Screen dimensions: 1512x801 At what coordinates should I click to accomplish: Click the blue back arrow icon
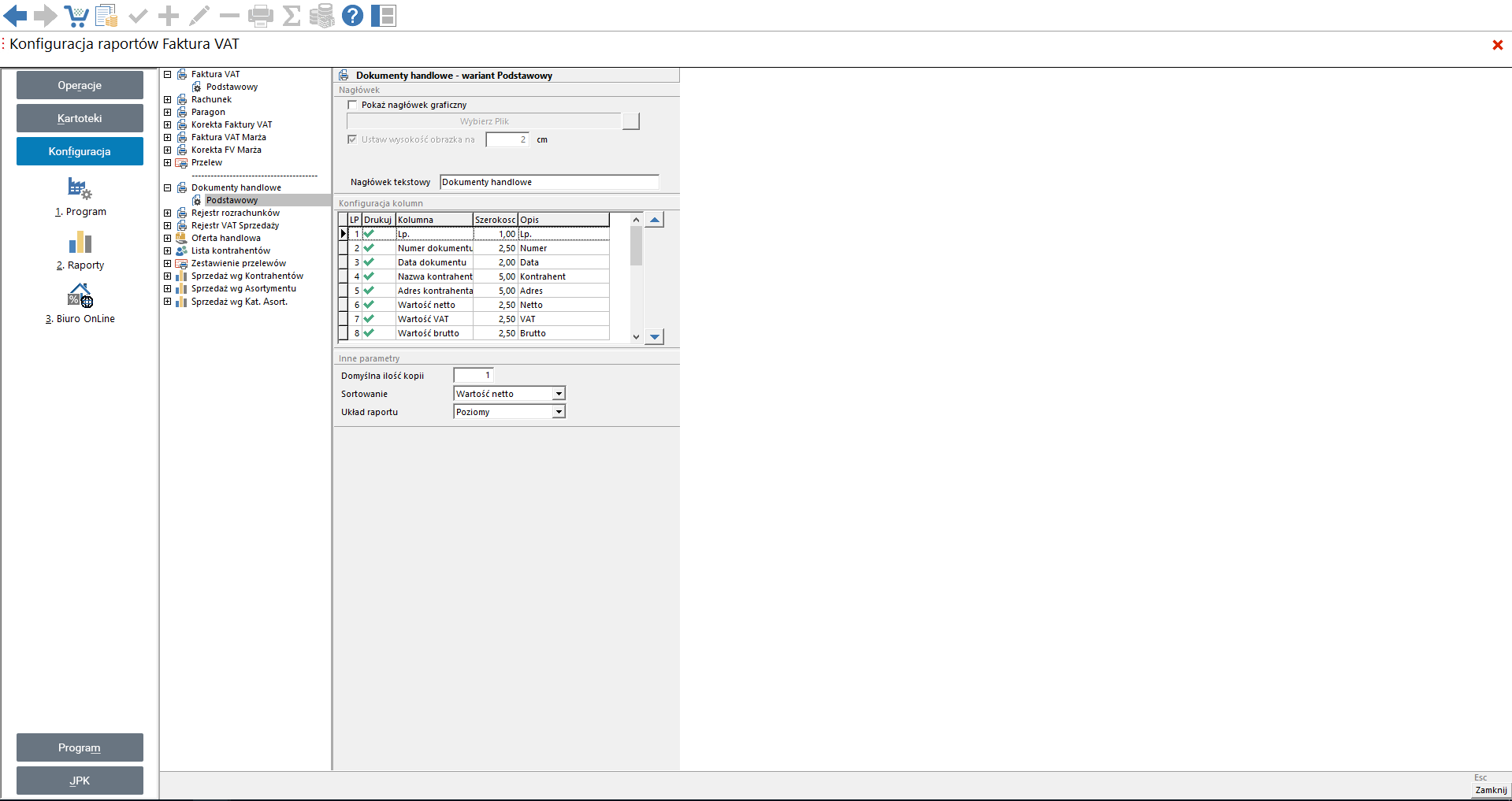[15, 15]
